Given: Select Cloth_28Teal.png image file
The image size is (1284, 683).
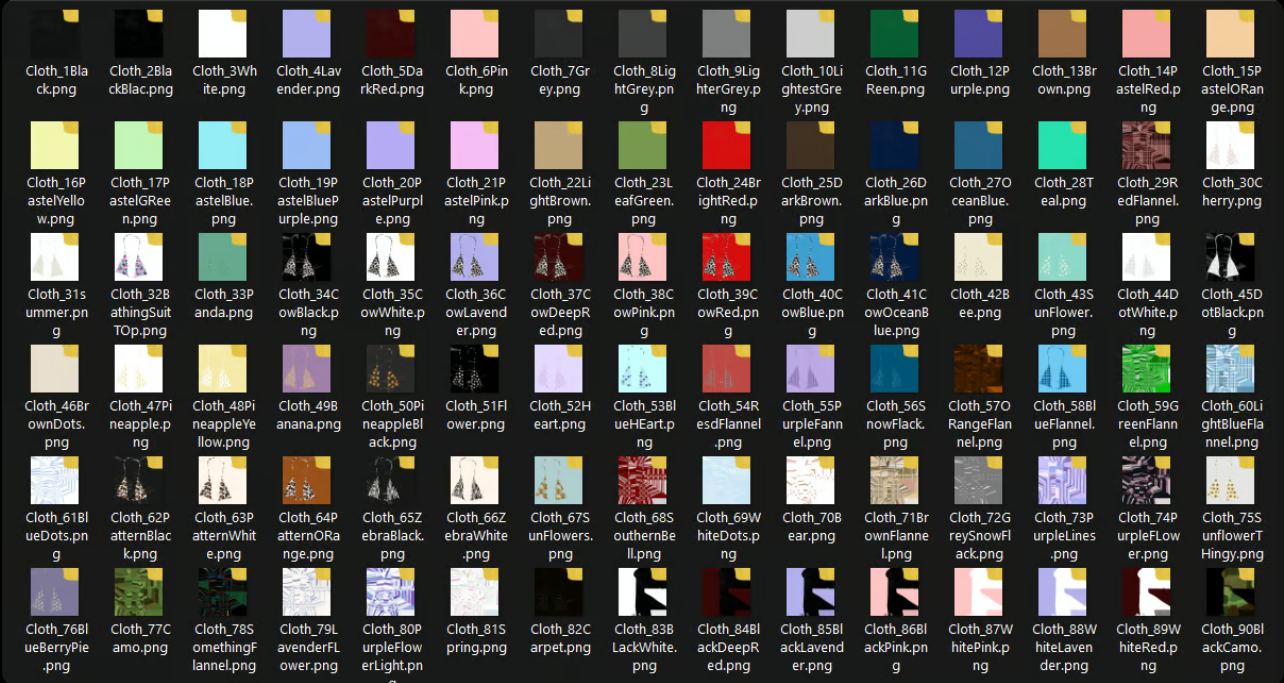Looking at the screenshot, I should [x=1062, y=146].
